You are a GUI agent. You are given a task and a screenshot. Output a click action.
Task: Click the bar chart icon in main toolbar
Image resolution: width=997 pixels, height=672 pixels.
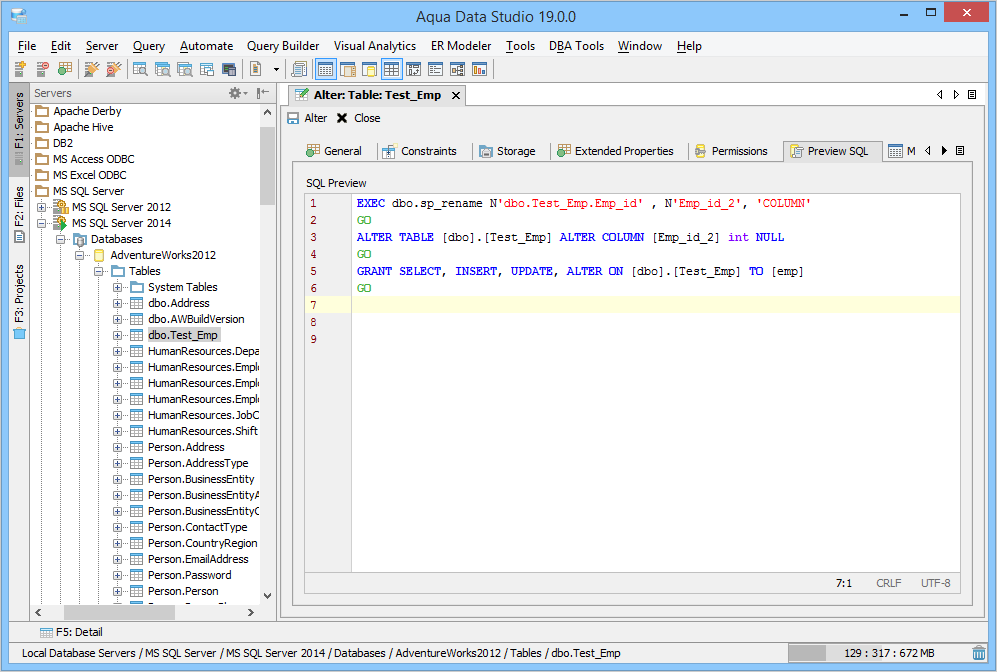(x=479, y=69)
